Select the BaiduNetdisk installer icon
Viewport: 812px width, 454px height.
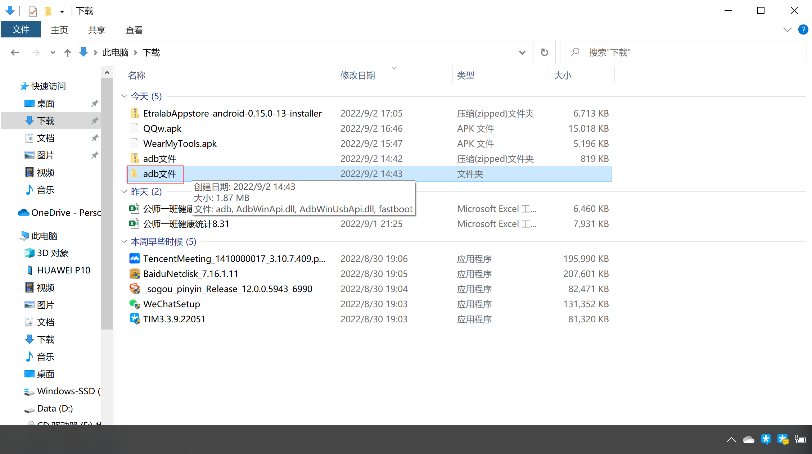click(x=135, y=273)
